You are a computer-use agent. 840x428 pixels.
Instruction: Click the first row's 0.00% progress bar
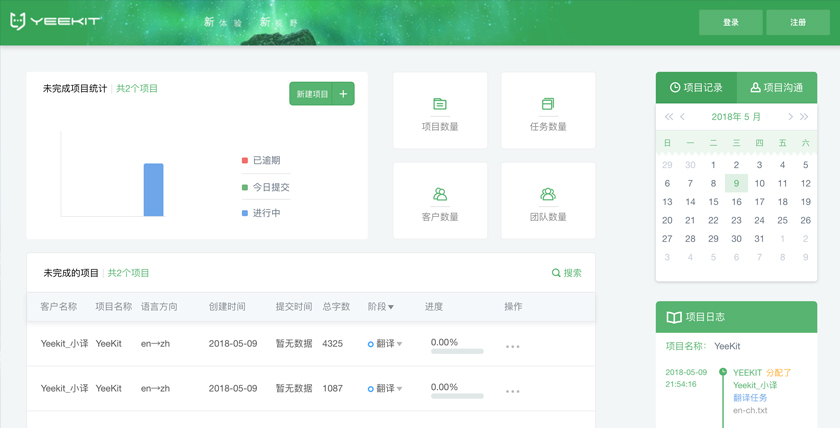pyautogui.click(x=457, y=352)
